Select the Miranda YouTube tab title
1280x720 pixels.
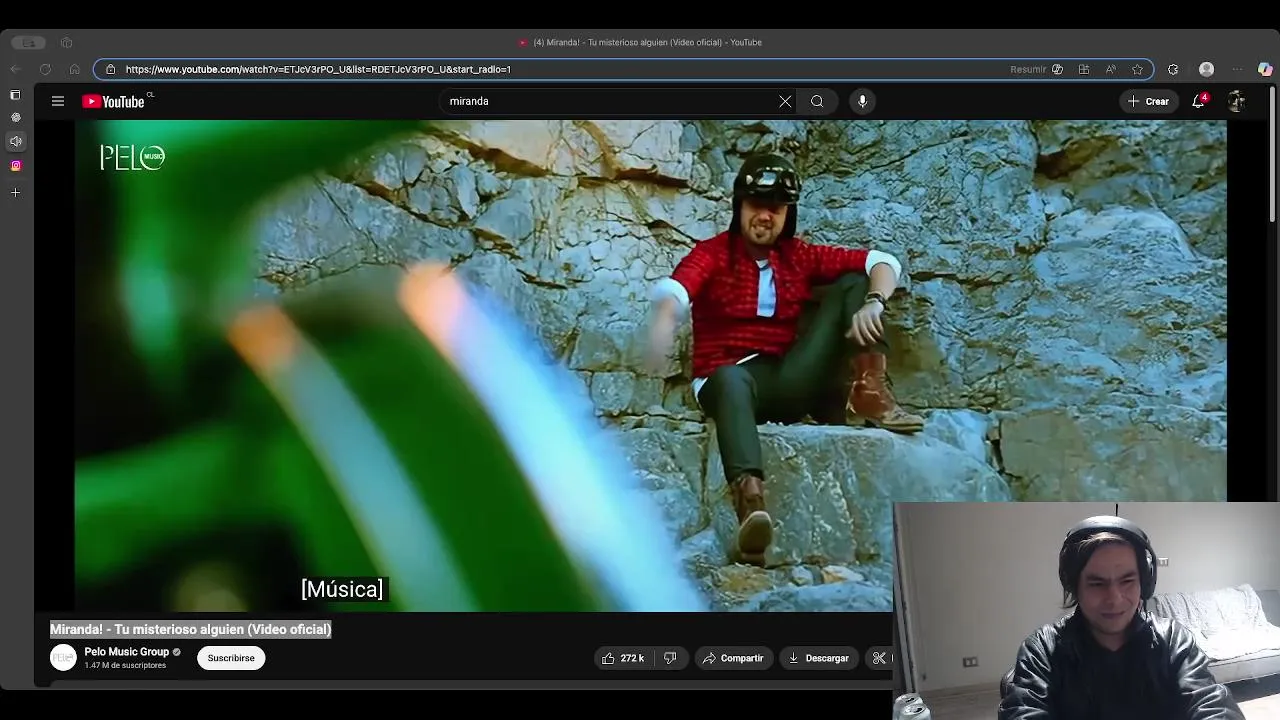[647, 42]
